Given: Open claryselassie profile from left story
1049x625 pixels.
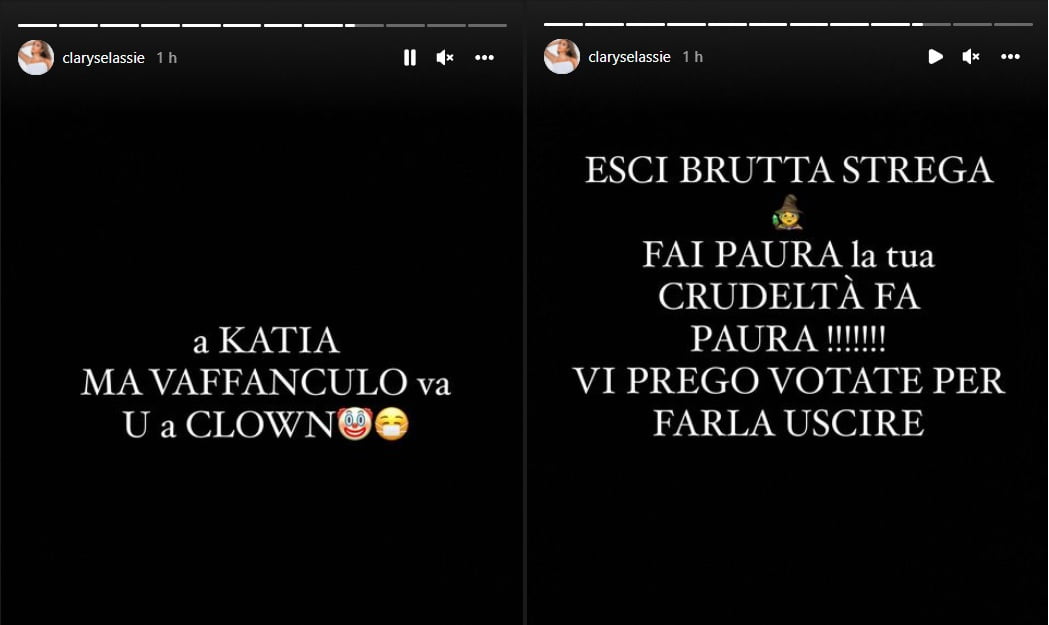Looking at the screenshot, I should pos(104,58).
